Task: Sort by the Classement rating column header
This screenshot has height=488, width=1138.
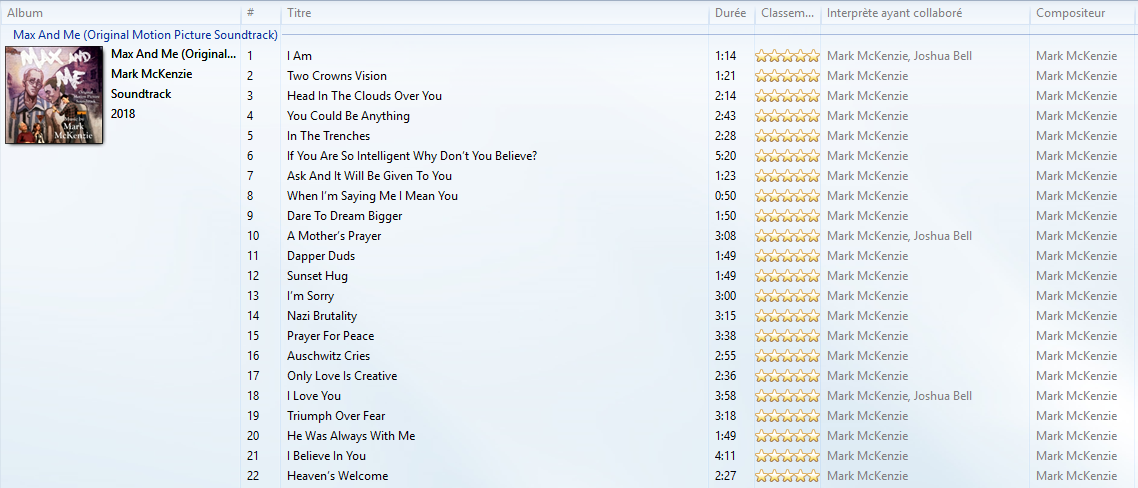Action: pyautogui.click(x=787, y=13)
